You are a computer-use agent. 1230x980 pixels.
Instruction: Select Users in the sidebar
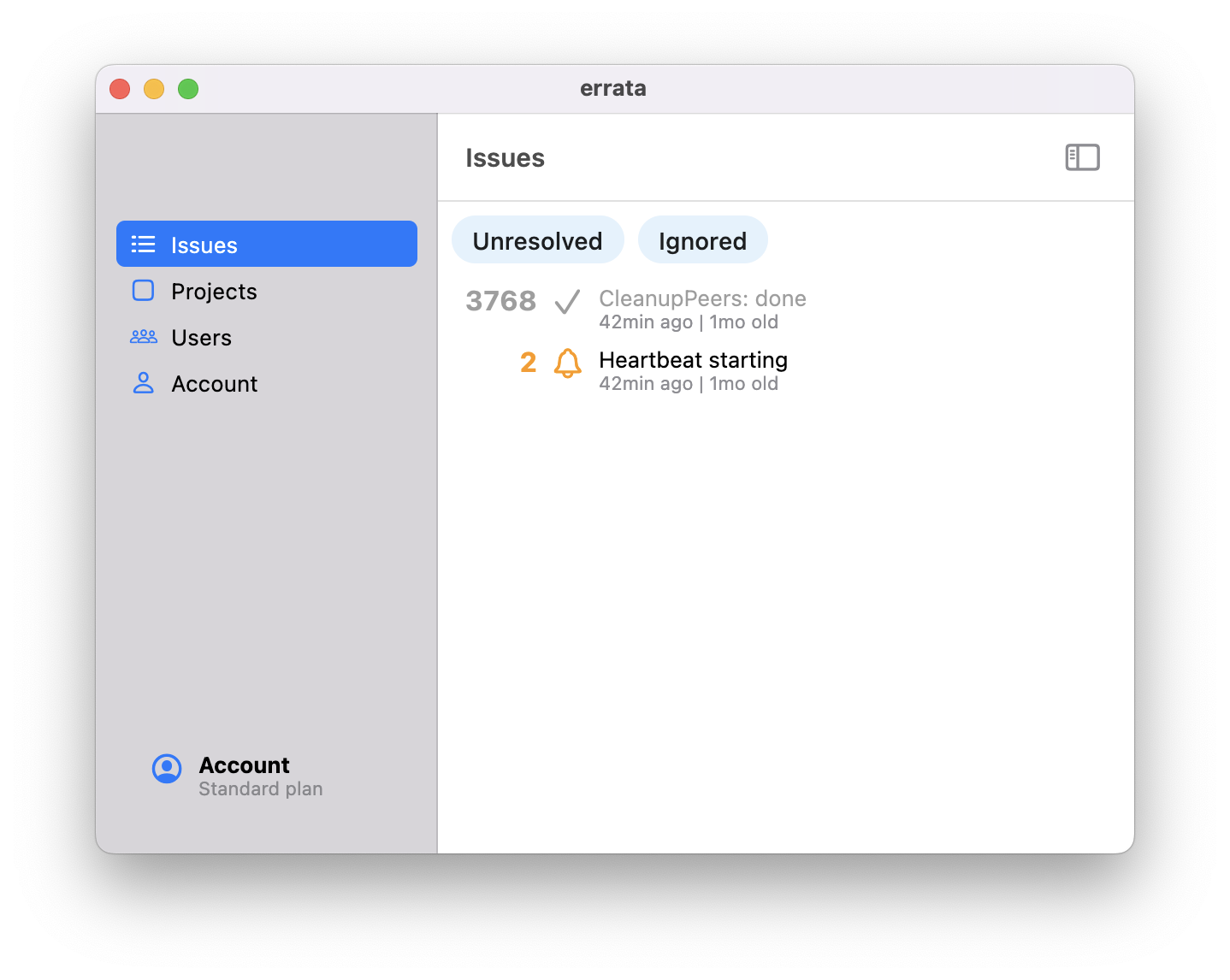tap(201, 337)
